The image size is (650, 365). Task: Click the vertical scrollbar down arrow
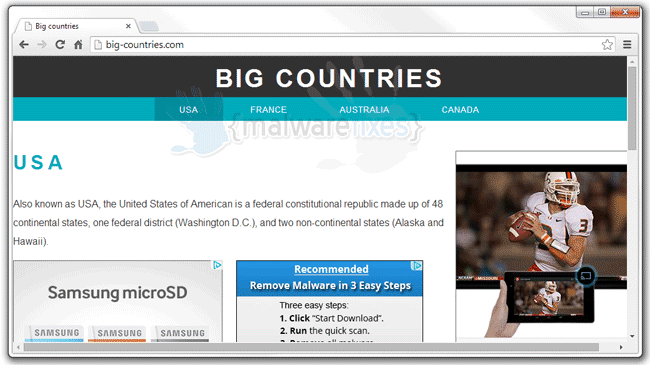(632, 336)
